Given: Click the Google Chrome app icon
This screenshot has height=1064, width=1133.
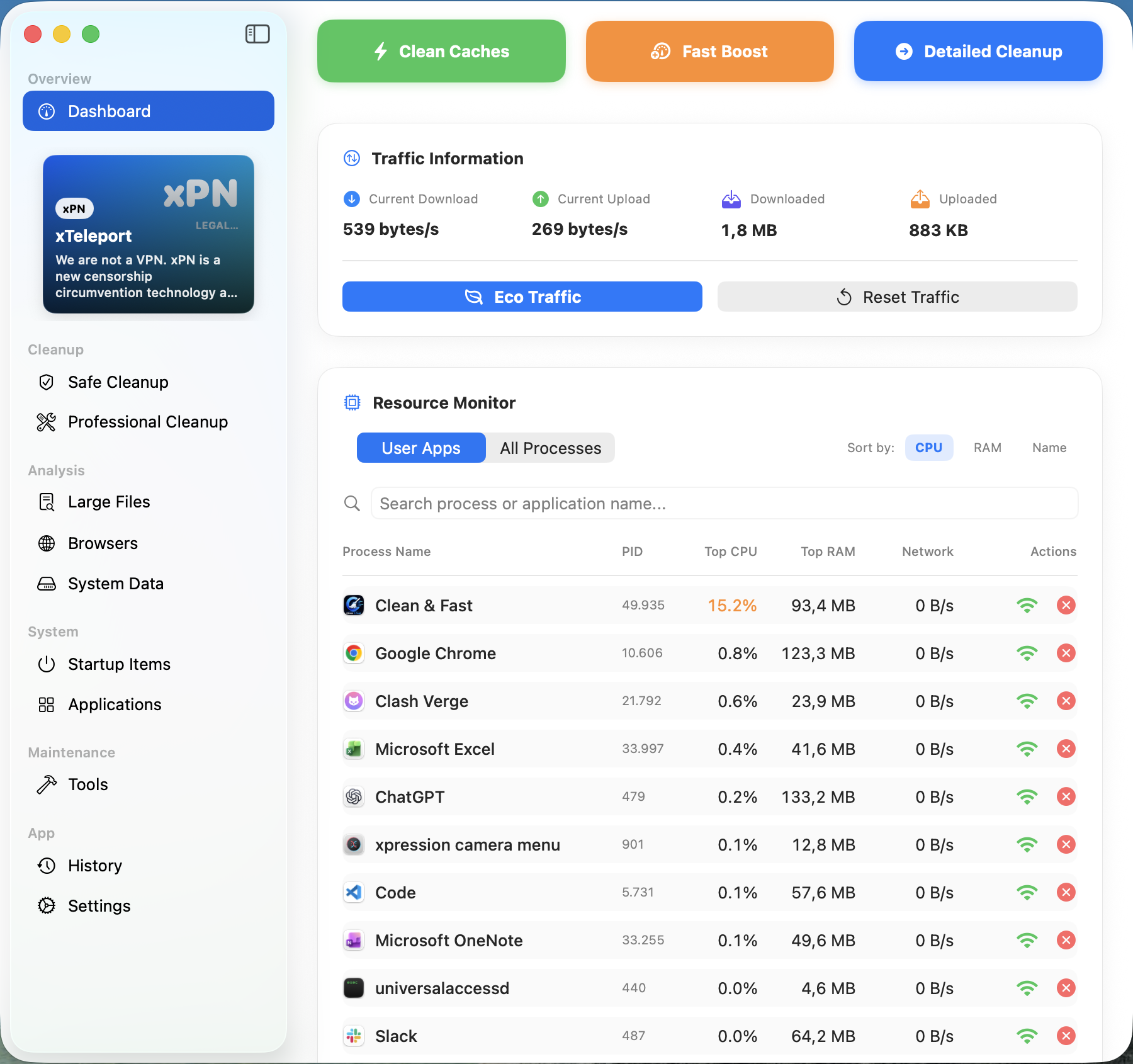Looking at the screenshot, I should pos(354,653).
